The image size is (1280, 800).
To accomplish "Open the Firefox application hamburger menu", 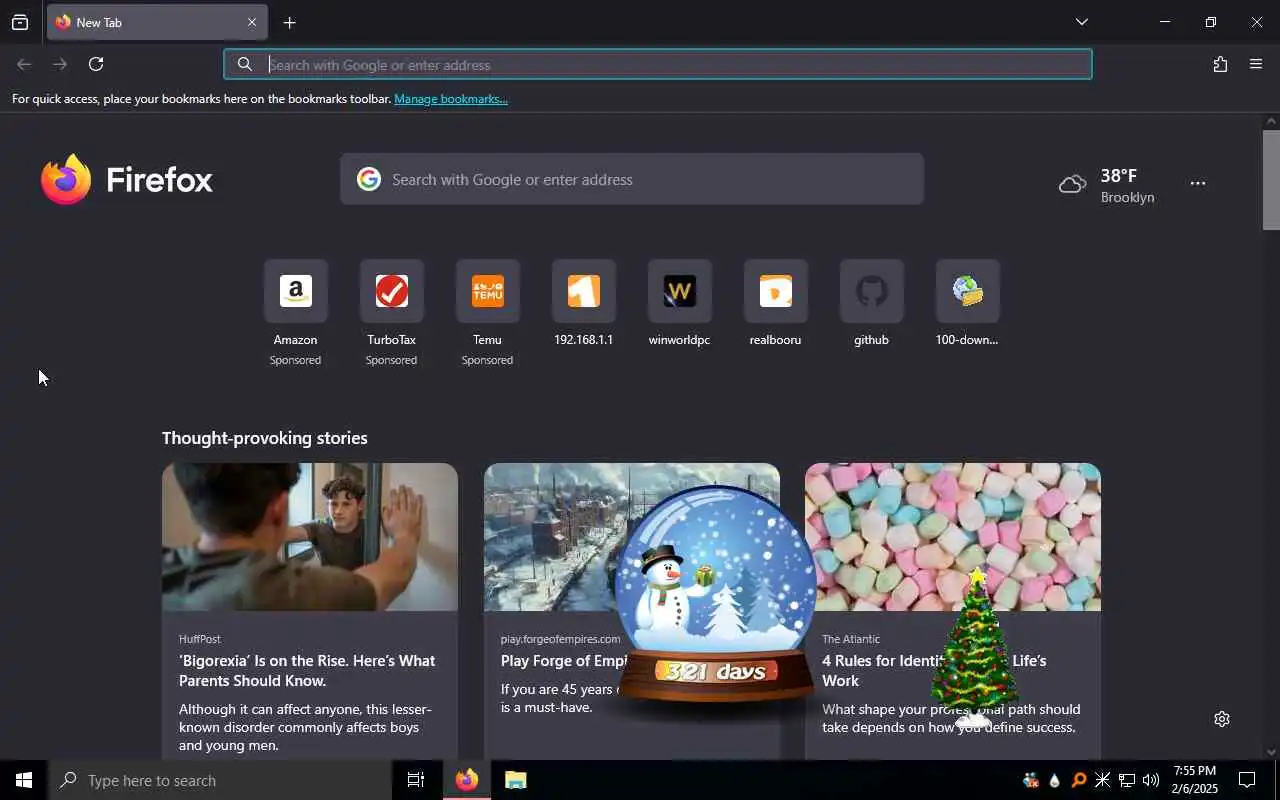I will click(x=1256, y=64).
